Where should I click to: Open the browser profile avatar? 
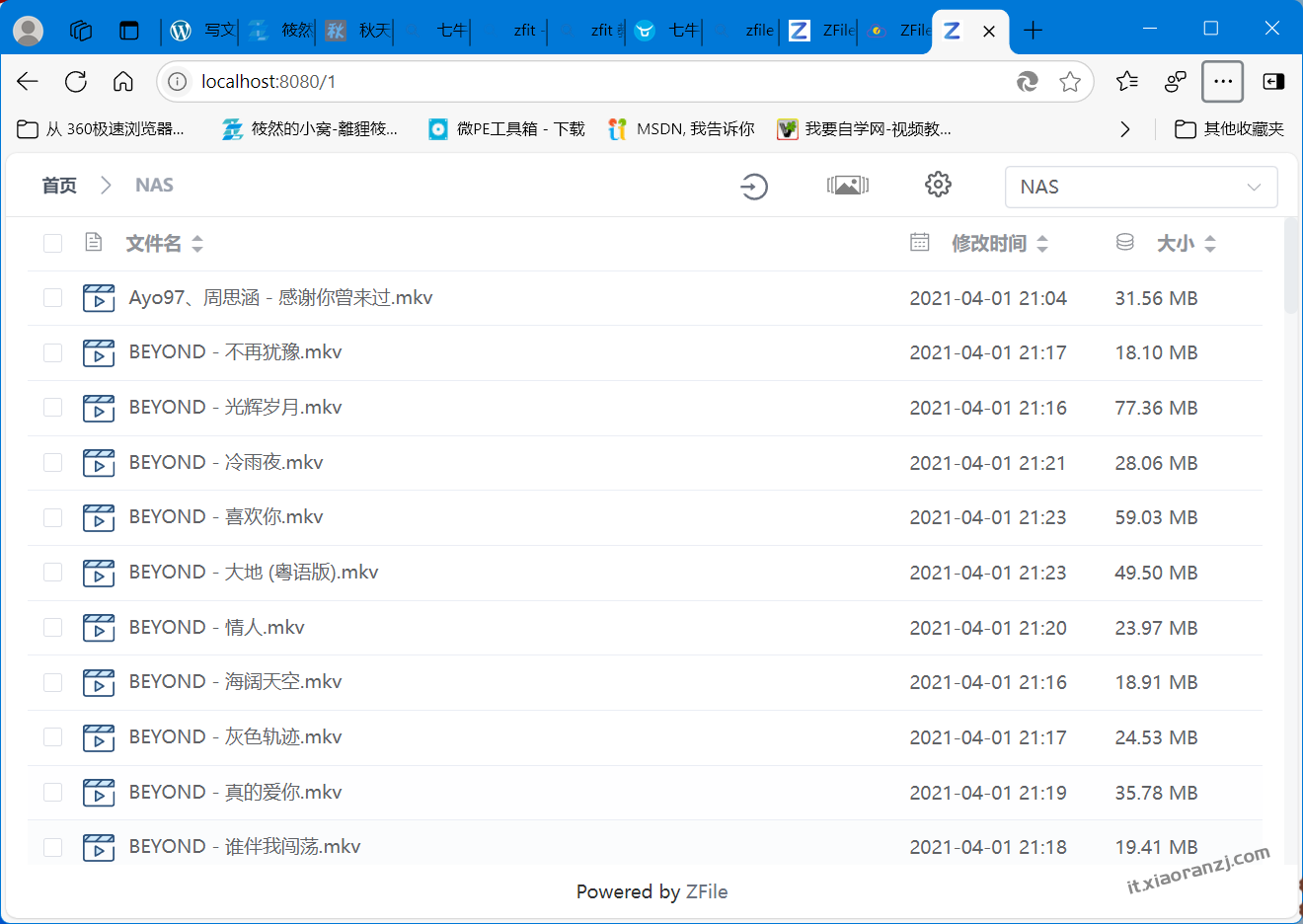click(28, 31)
